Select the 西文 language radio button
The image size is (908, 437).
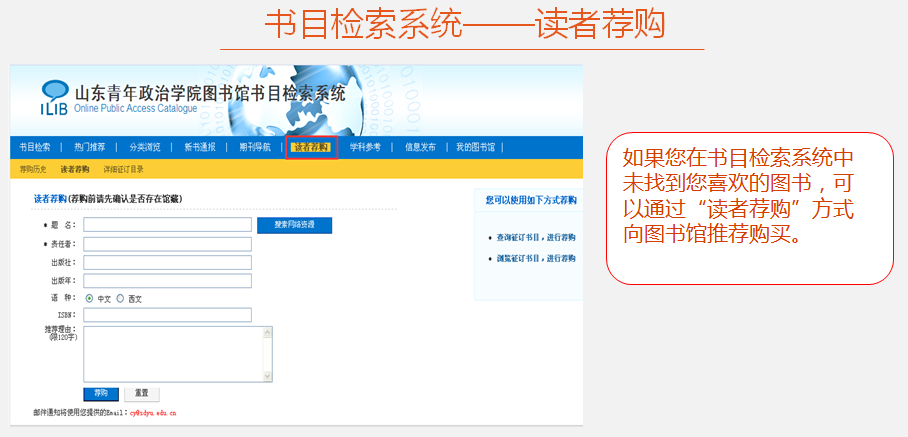point(121,298)
